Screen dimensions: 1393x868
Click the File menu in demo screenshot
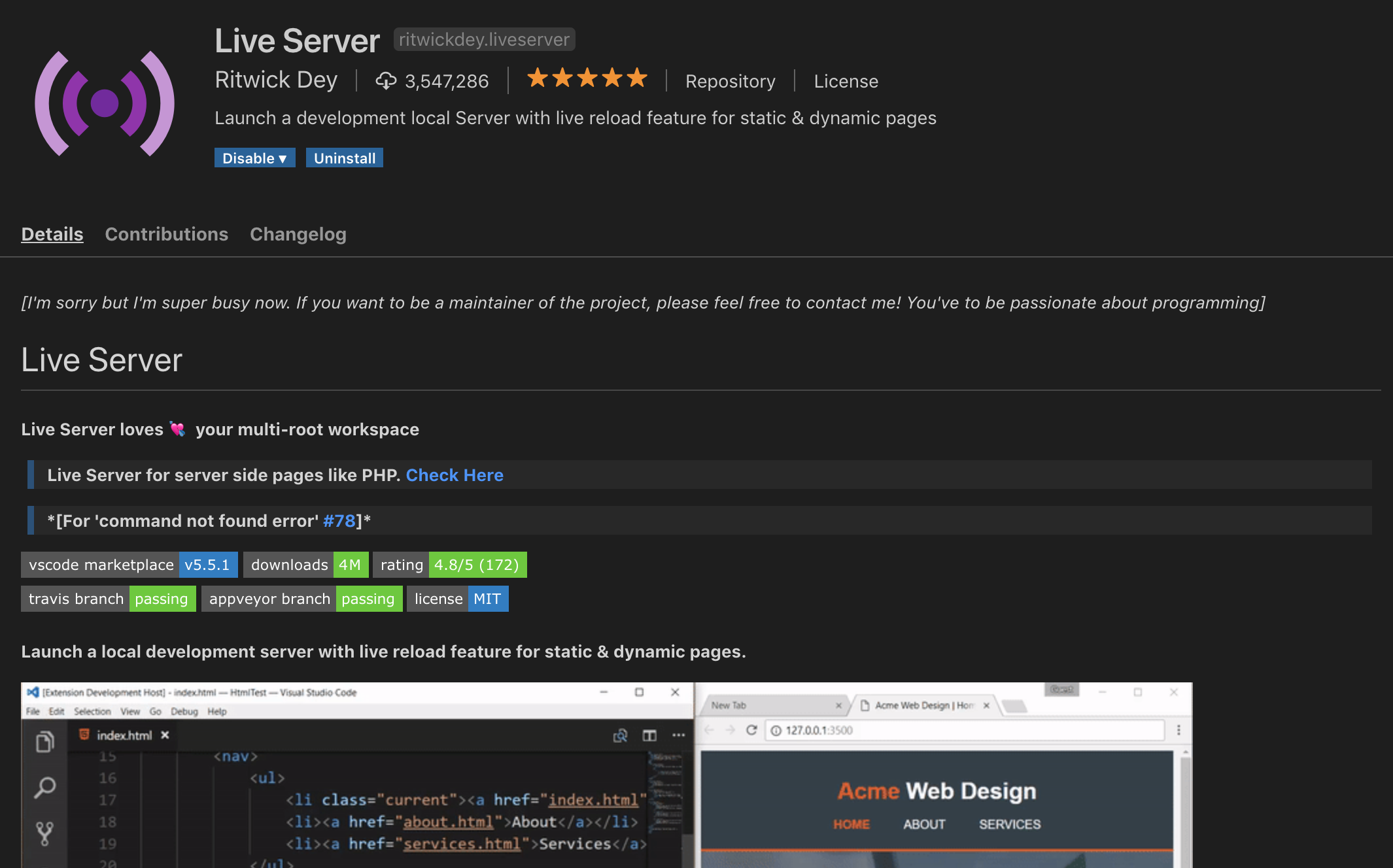33,711
